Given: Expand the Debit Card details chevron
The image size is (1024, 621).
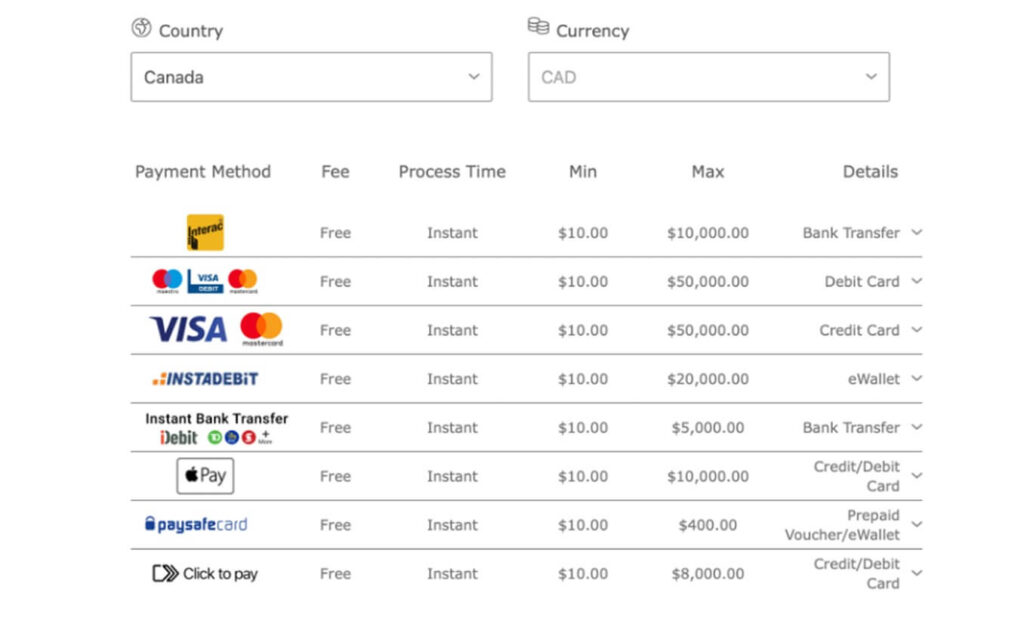Looking at the screenshot, I should pos(917,281).
